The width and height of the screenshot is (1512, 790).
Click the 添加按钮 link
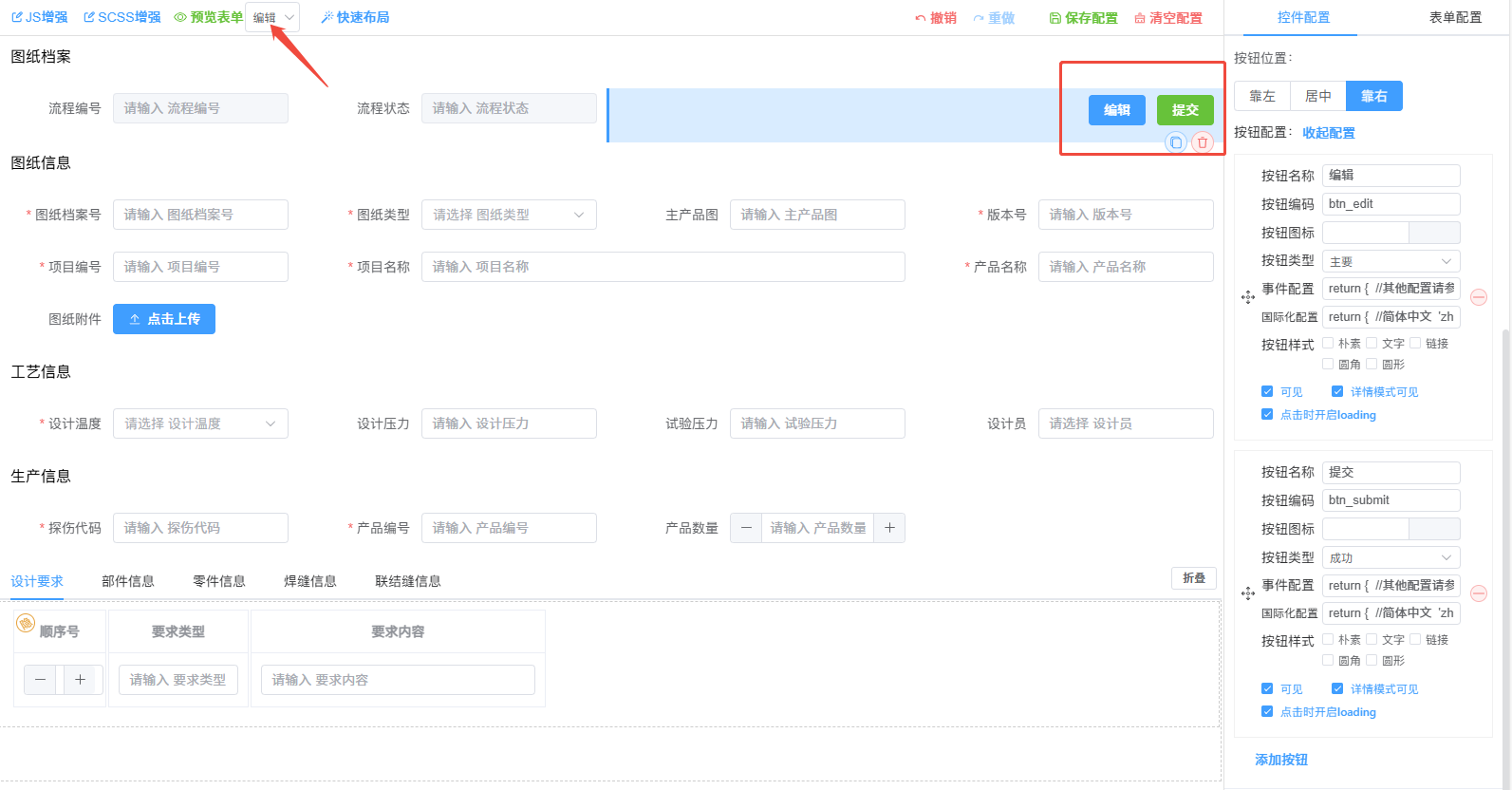click(1280, 760)
